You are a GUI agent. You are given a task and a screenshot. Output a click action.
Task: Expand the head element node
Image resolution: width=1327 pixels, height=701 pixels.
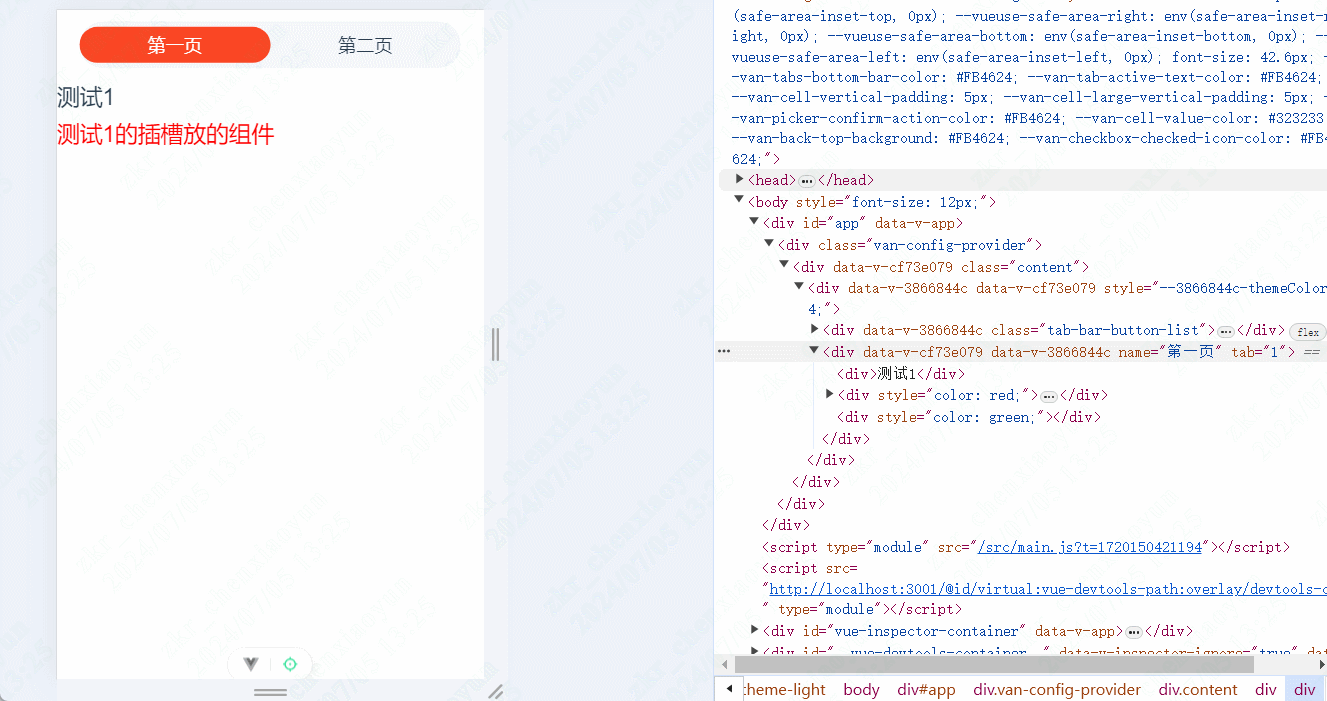740,179
